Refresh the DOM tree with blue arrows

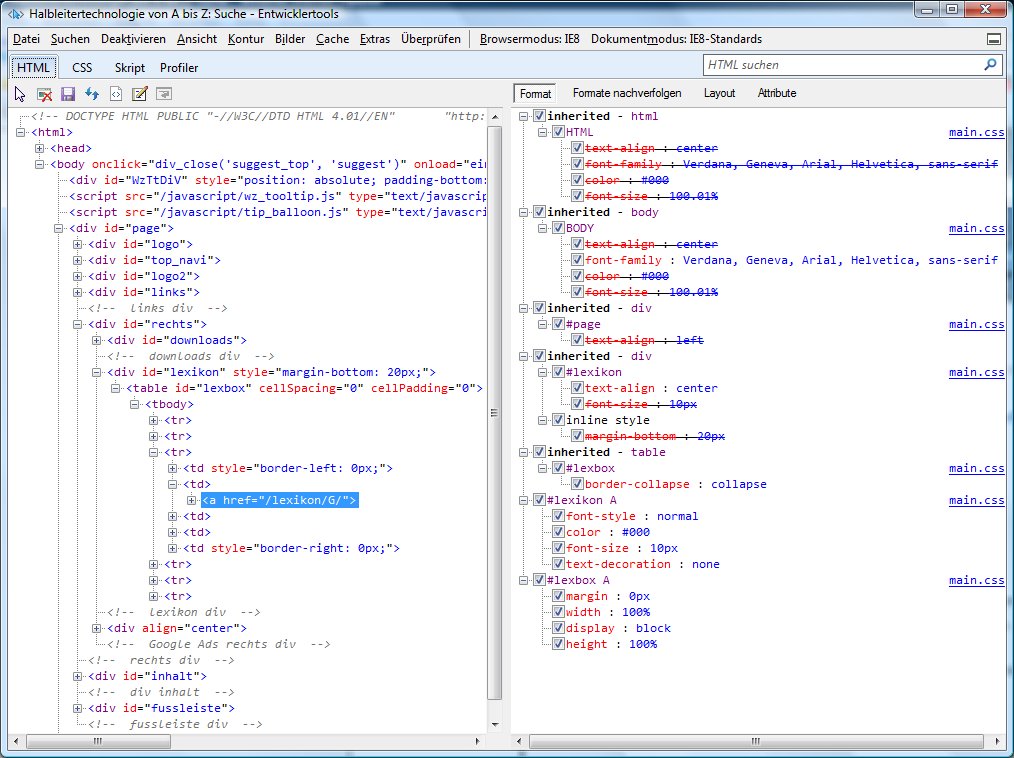coord(92,94)
